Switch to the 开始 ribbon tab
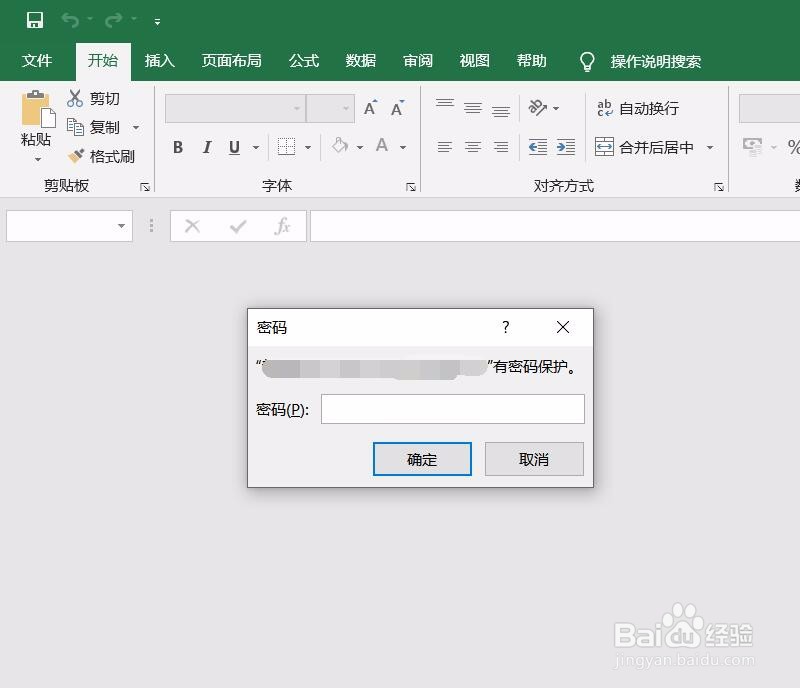Image resolution: width=800 pixels, height=688 pixels. pos(103,61)
